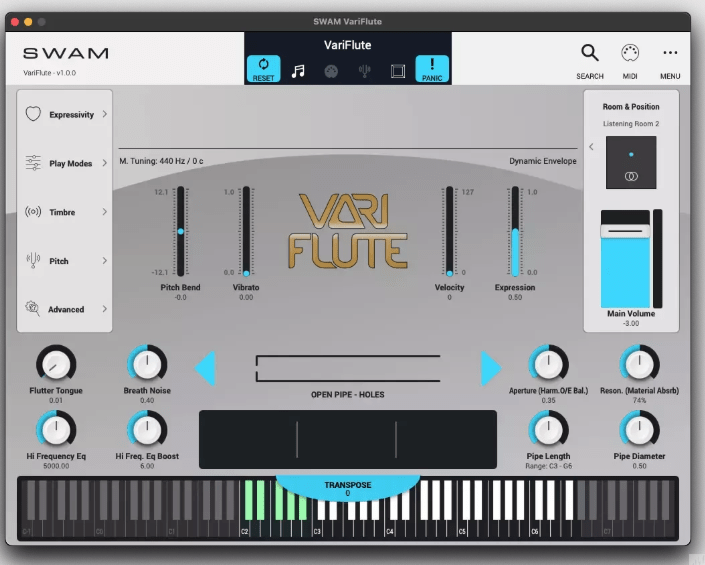The height and width of the screenshot is (565, 705).
Task: Click the Main Volume fader handle
Action: coord(625,231)
